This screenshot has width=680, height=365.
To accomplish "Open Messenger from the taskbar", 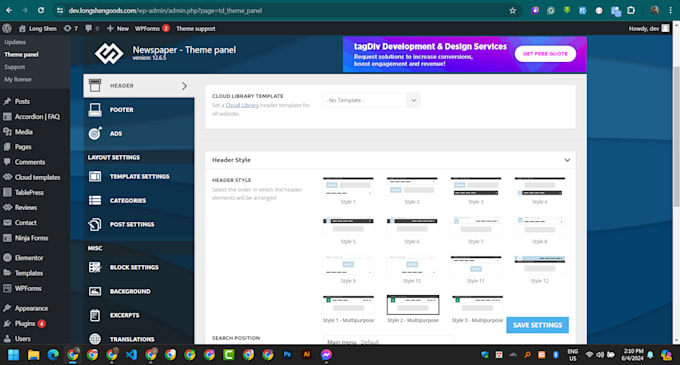I will 326,355.
